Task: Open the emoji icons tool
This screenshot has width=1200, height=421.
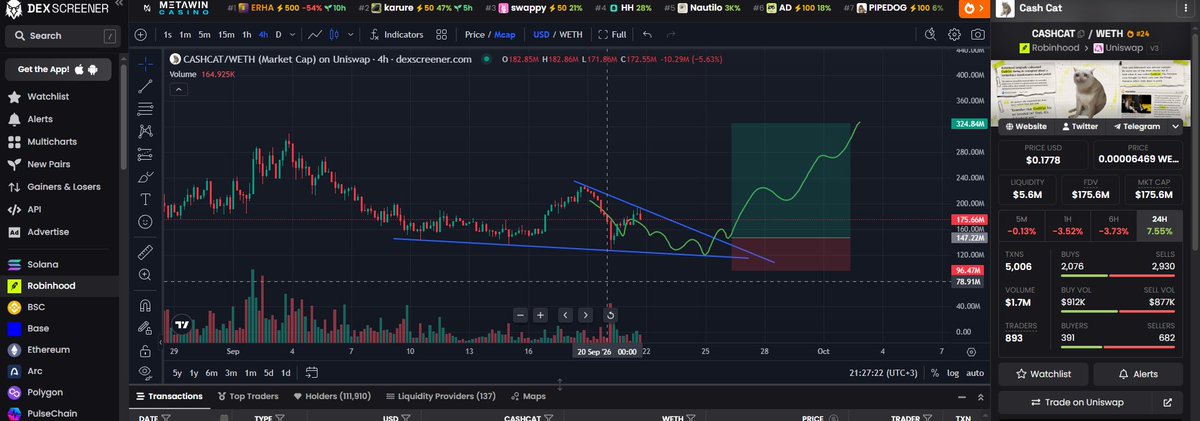Action: 146,221
